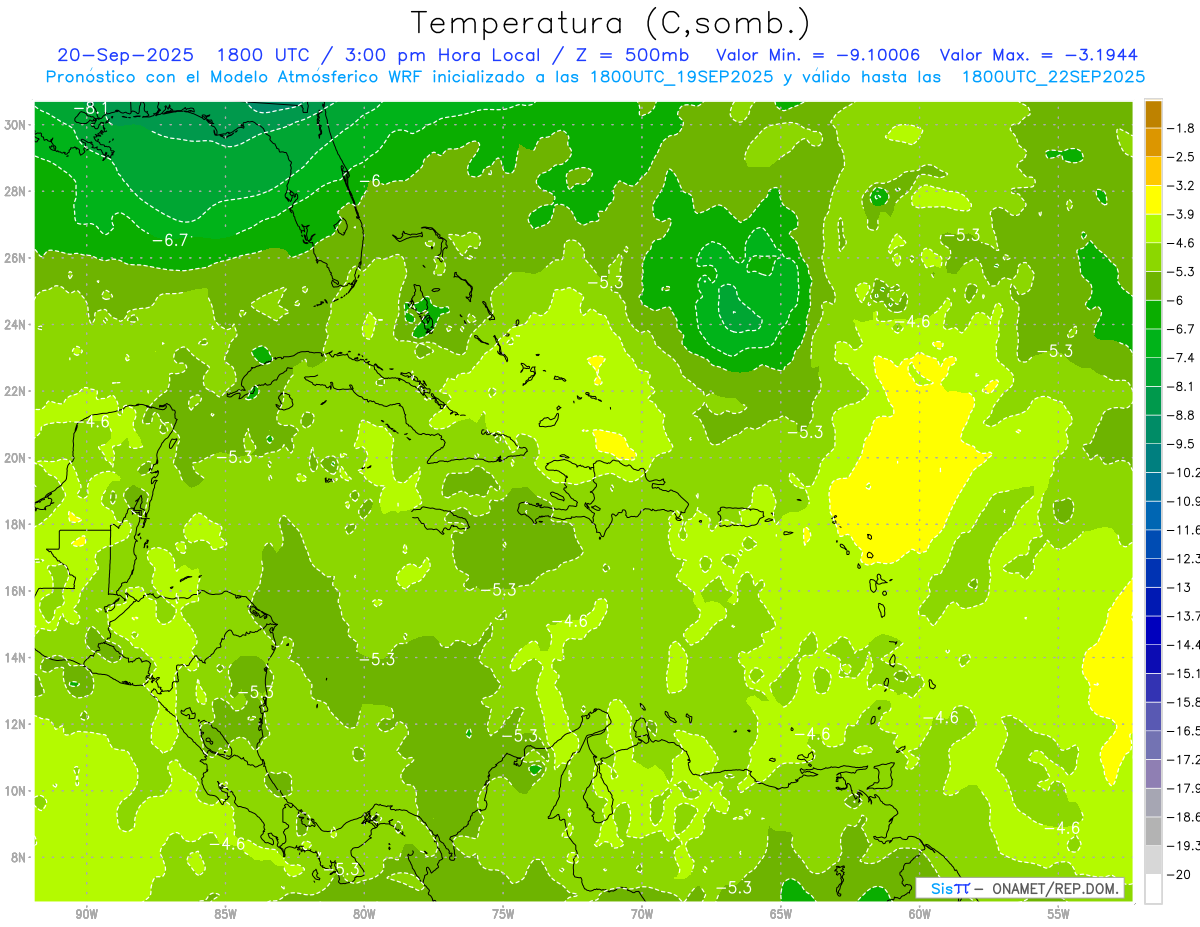Screen dimensions: 1200x927
Task: Click the 20N latitude axis label
Action: [17, 458]
